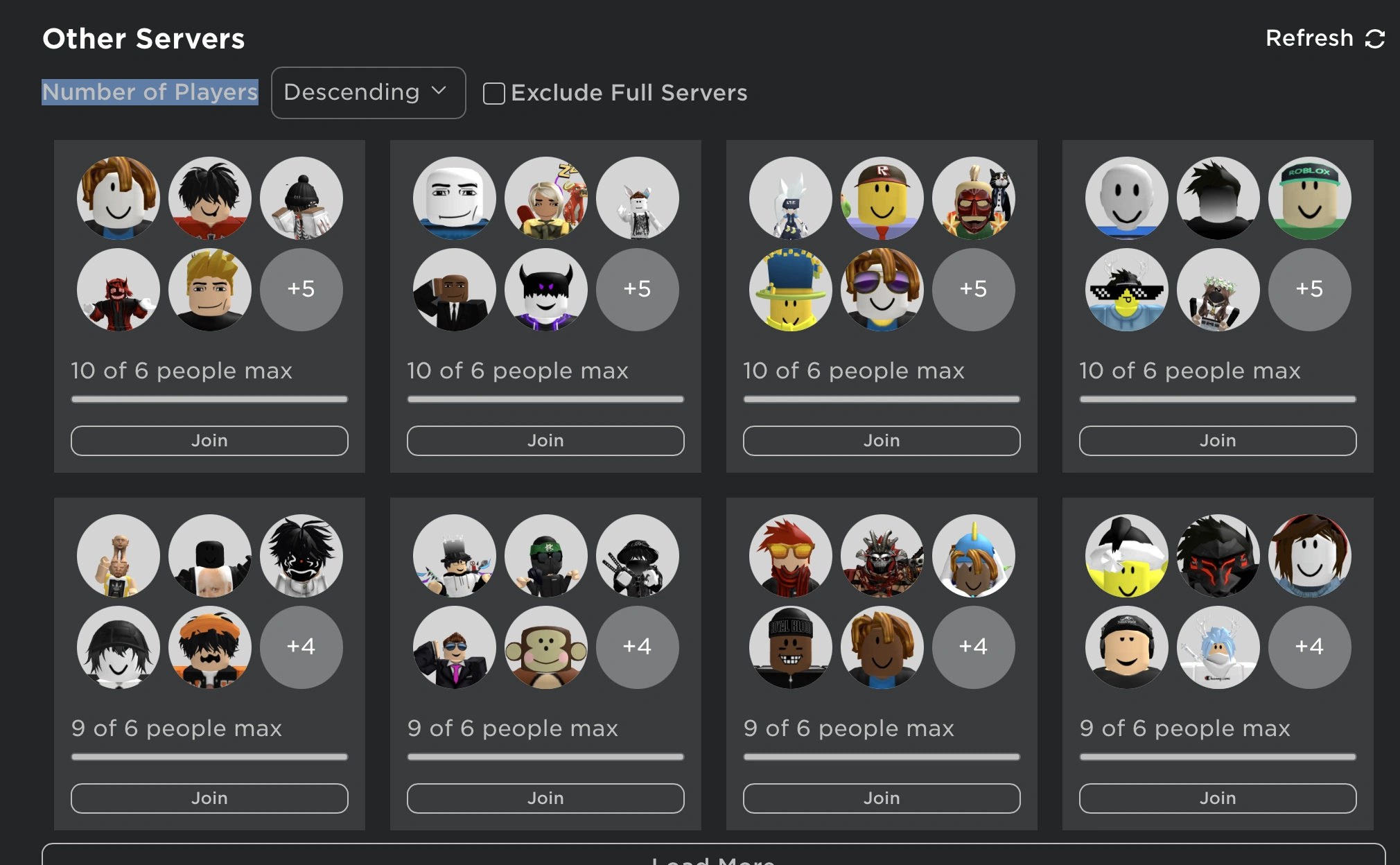The height and width of the screenshot is (865, 1400).
Task: Join the first 10 of 6 server
Action: (209, 440)
